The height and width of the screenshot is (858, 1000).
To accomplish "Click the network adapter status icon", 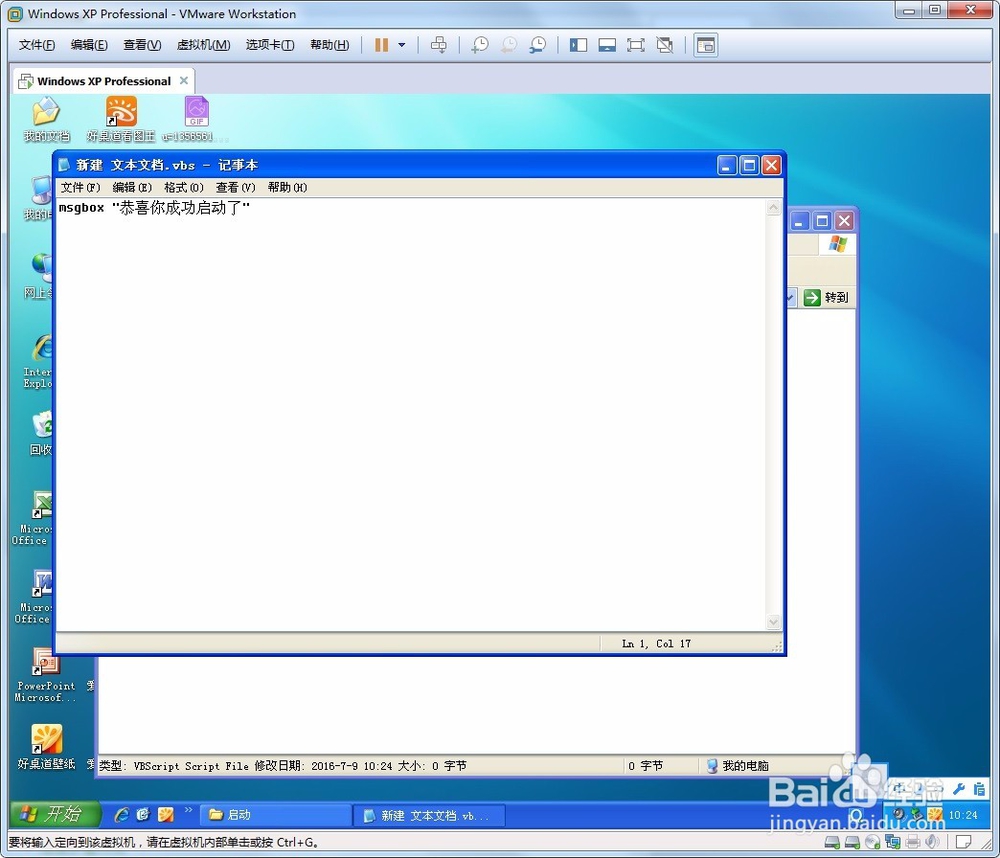I will 893,842.
